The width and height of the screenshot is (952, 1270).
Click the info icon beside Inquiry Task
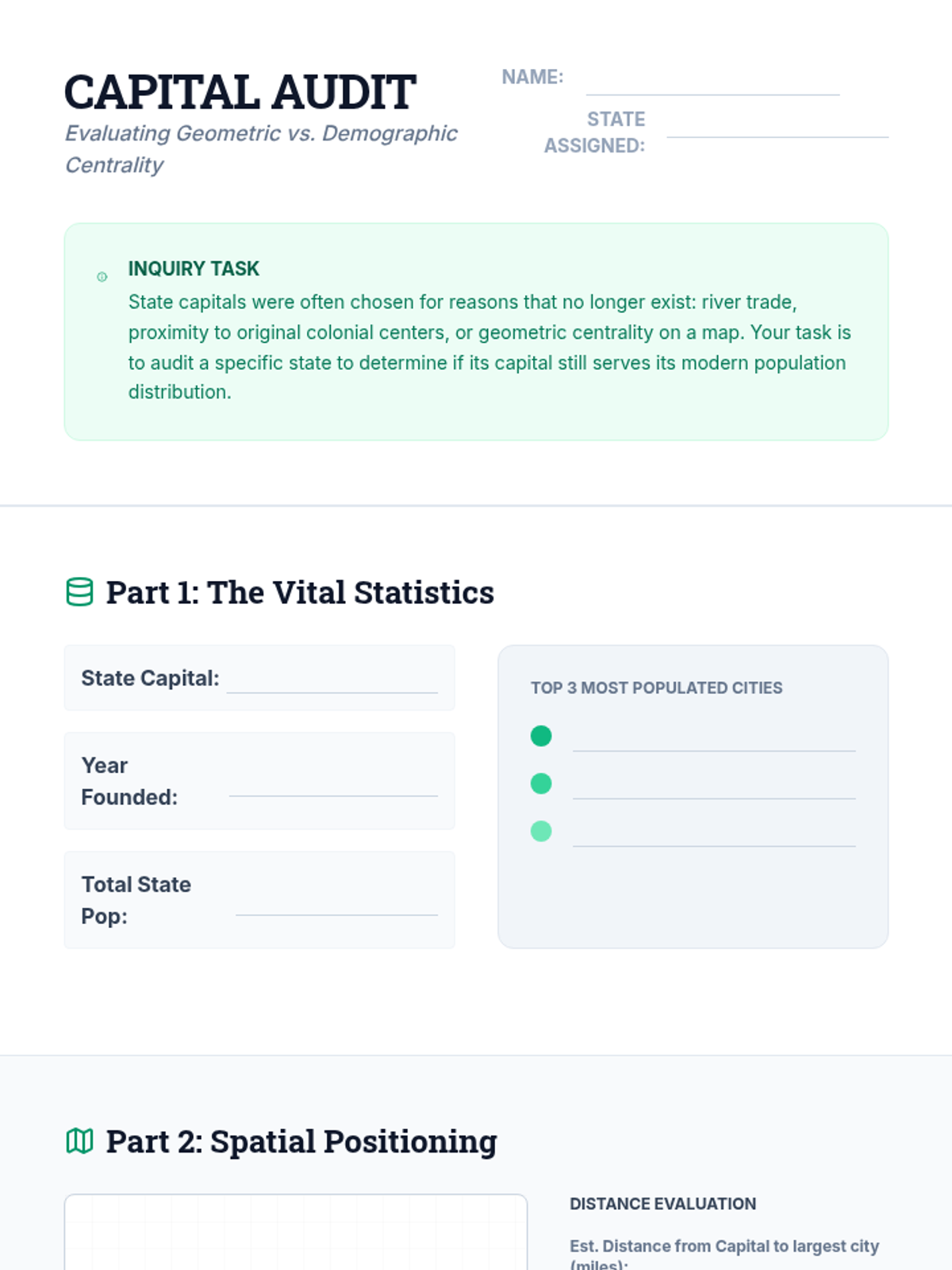(102, 277)
